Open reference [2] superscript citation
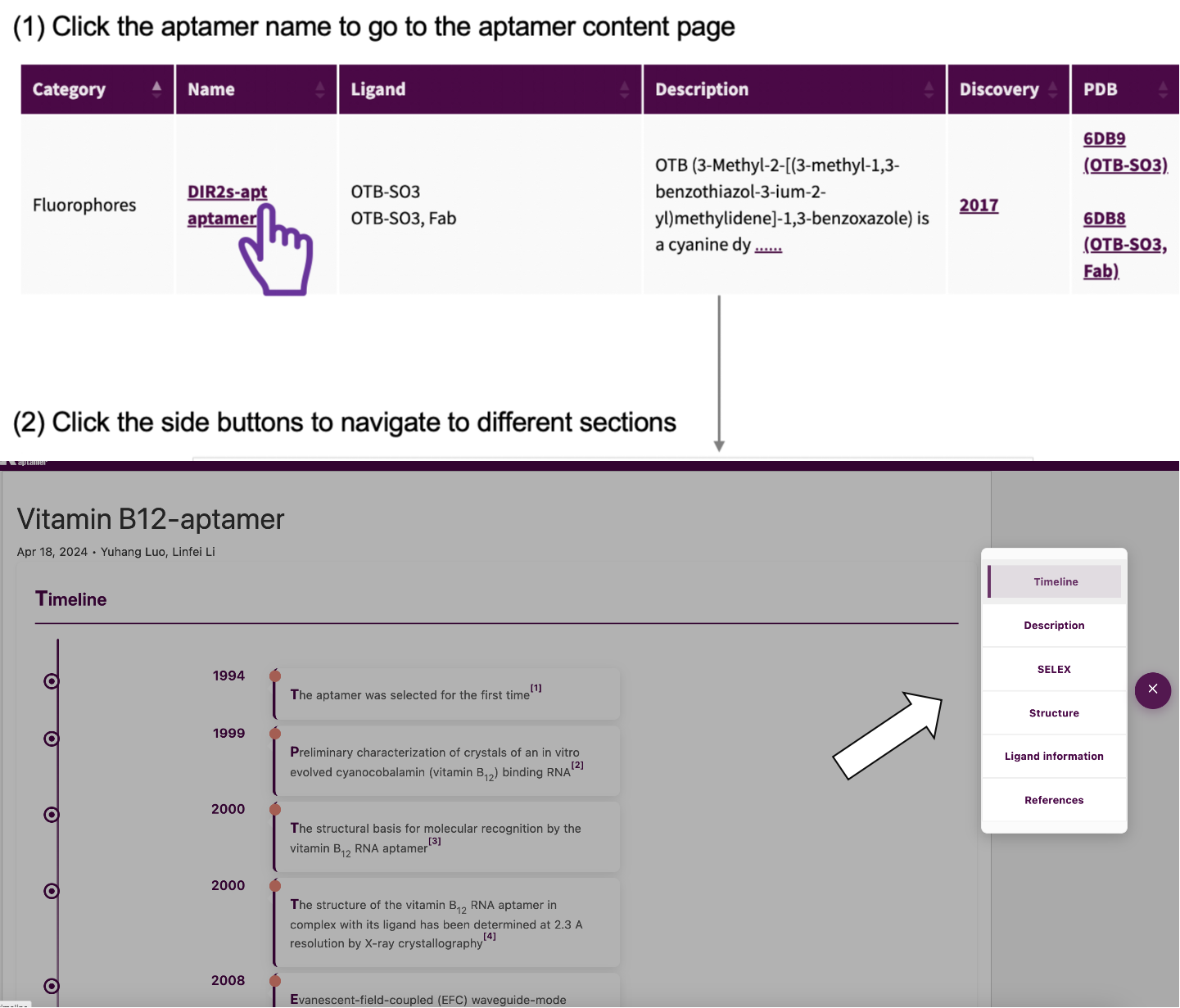 click(577, 765)
